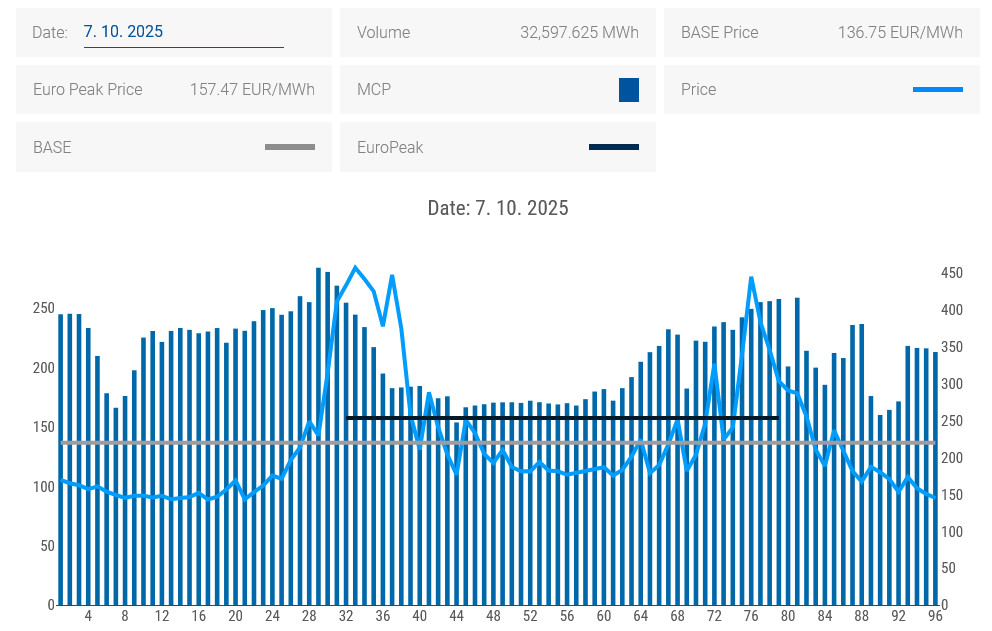The width and height of the screenshot is (992, 631).
Task: Toggle the Price series via its text label
Action: (x=698, y=90)
